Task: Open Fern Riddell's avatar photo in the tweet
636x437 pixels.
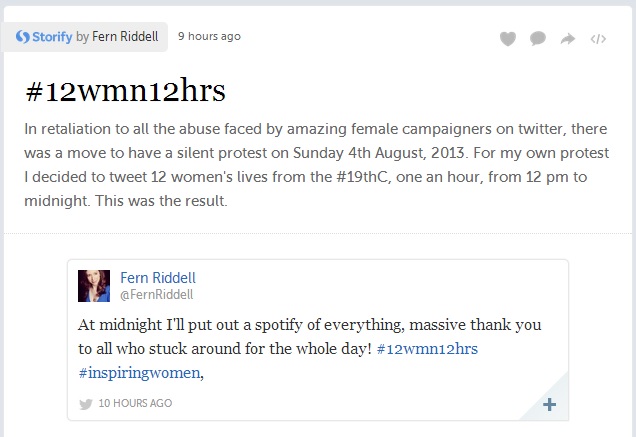Action: (94, 286)
